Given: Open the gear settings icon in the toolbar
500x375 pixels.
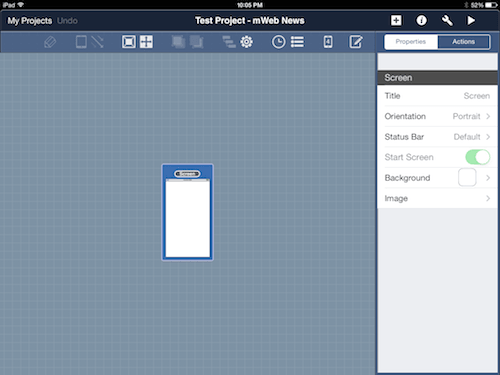Looking at the screenshot, I should click(x=247, y=42).
